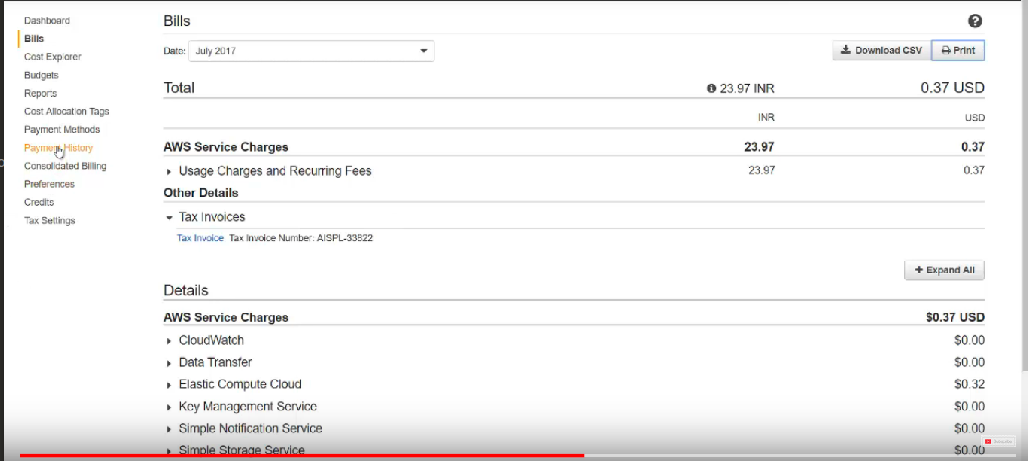
Task: Expand the CloudWatch charges row
Action: [168, 341]
